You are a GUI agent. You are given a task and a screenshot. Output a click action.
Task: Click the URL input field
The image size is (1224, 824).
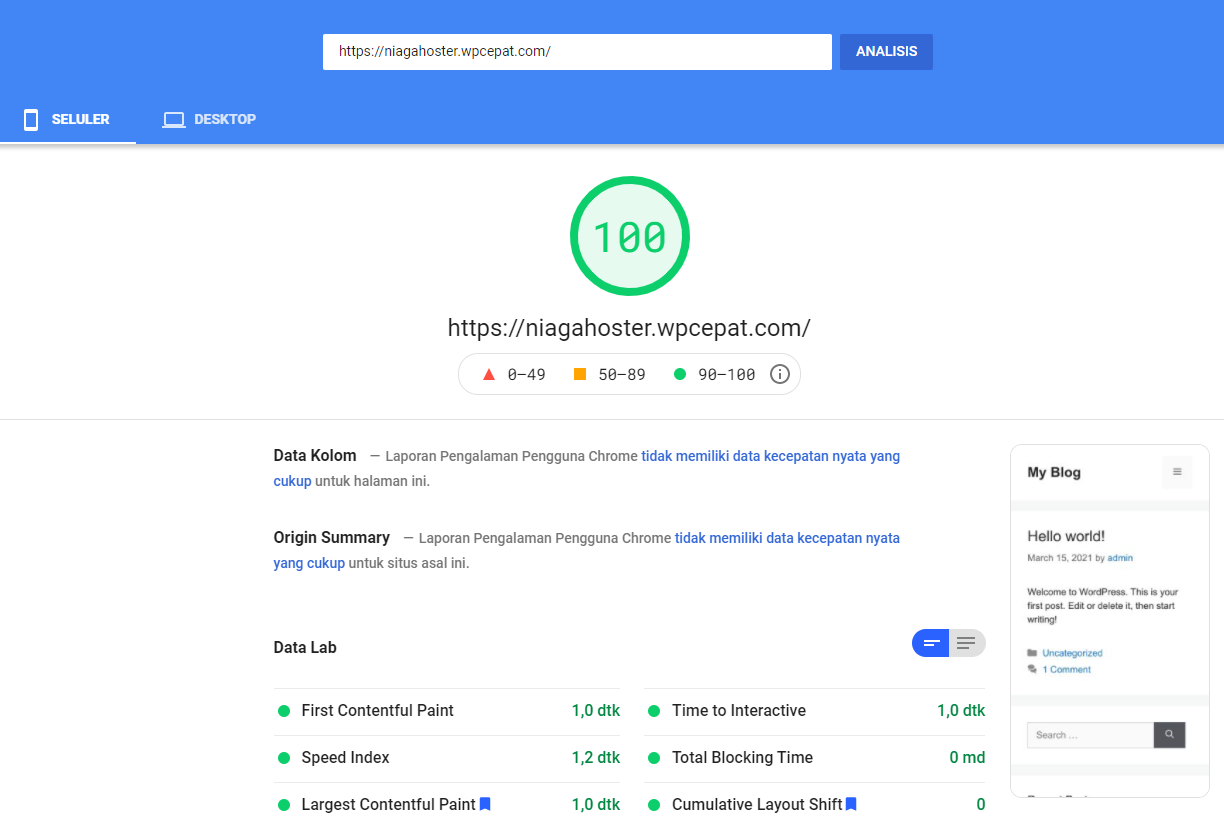577,52
